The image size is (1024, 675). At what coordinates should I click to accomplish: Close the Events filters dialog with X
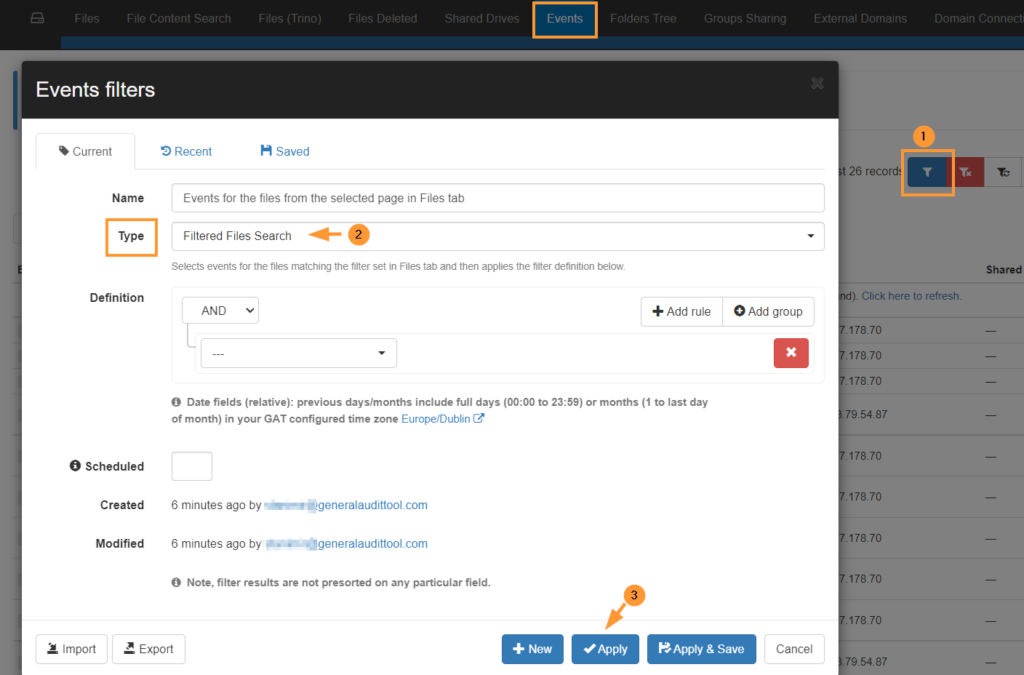tap(817, 84)
